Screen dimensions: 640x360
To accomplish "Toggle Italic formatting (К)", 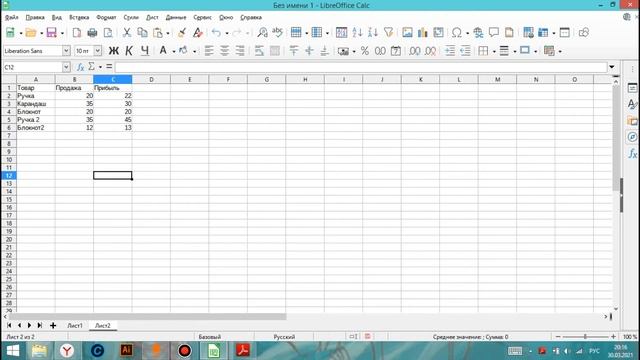I will [129, 51].
